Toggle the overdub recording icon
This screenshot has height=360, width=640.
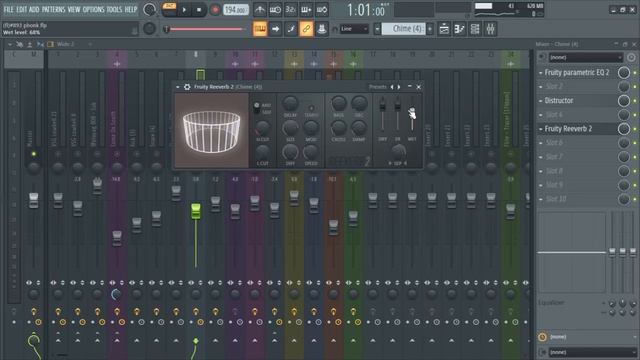306,9
